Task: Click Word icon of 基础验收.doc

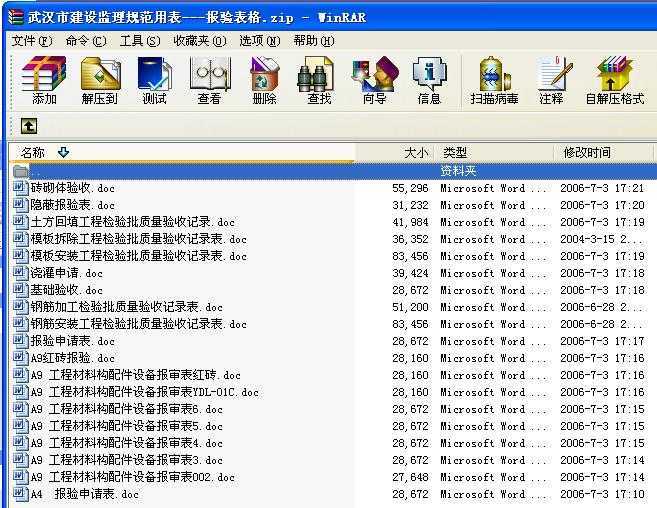Action: pyautogui.click(x=20, y=289)
